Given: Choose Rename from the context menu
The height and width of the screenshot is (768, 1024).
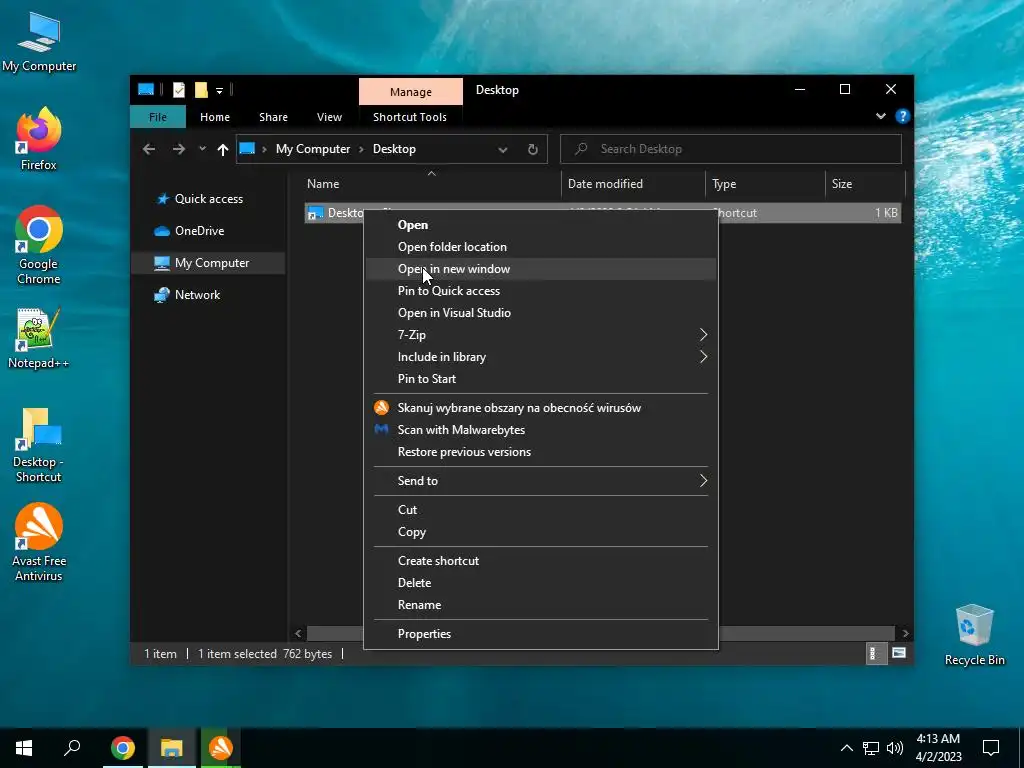Looking at the screenshot, I should [x=541, y=605].
